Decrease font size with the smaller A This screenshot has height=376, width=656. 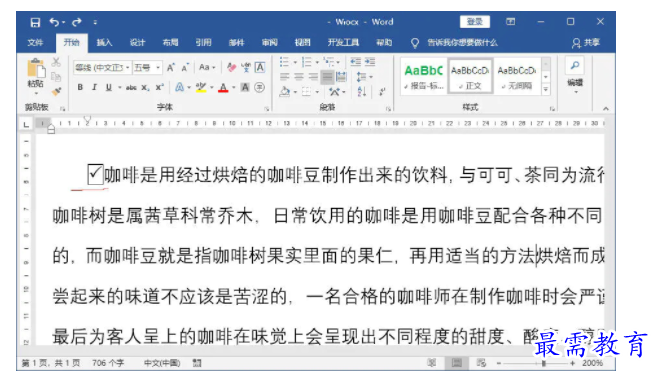click(x=185, y=67)
